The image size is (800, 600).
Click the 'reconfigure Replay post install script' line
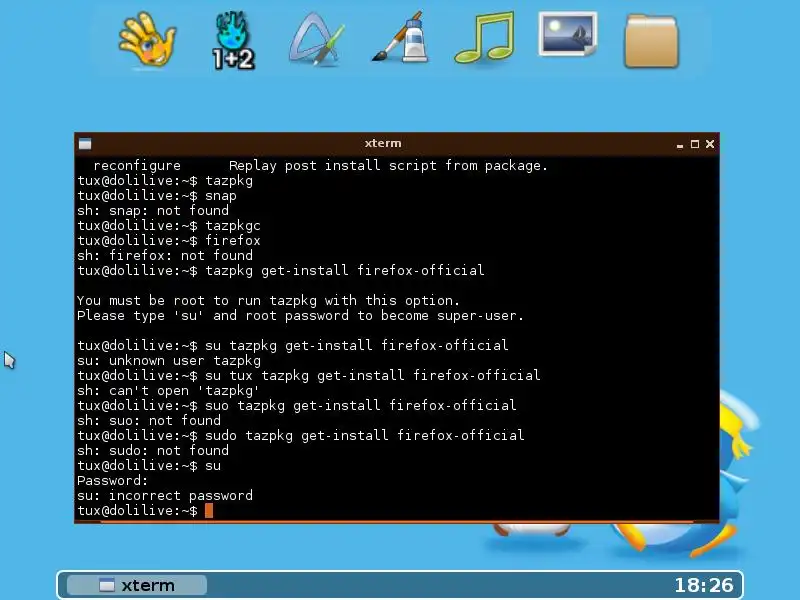point(320,165)
